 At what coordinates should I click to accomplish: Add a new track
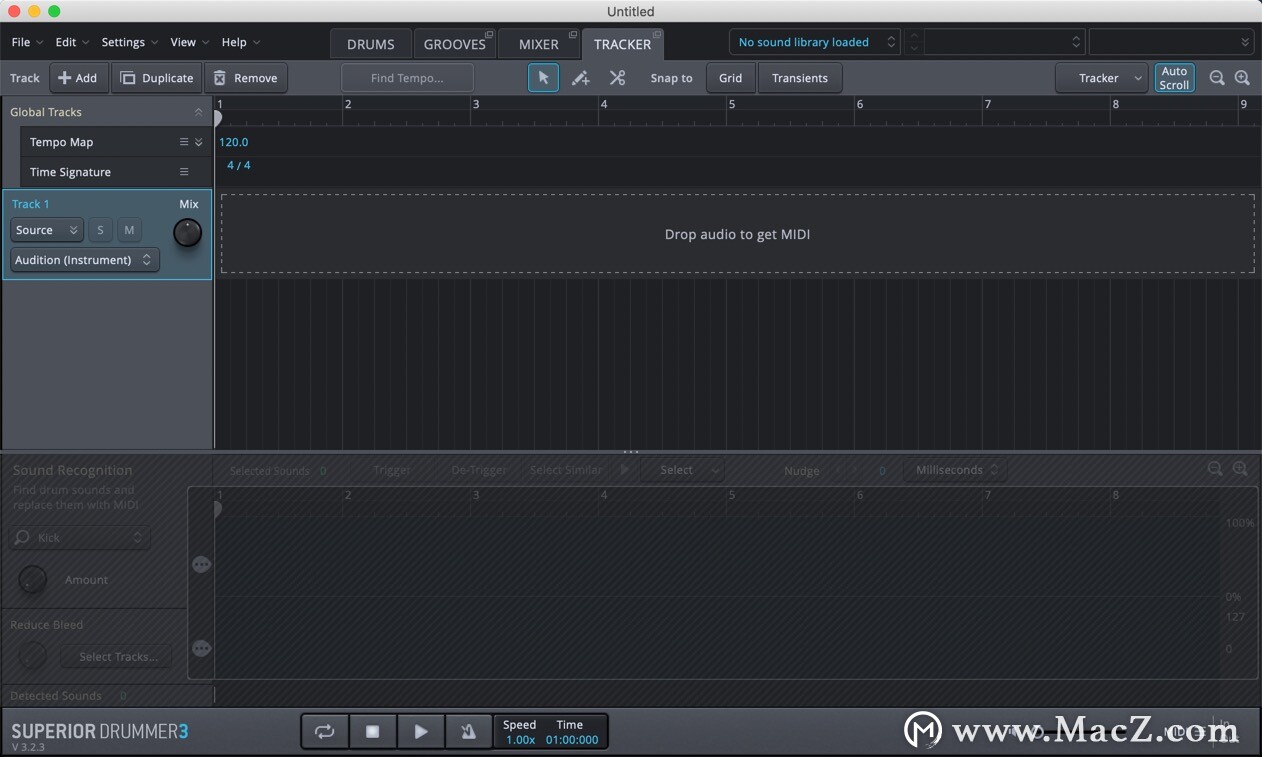pos(79,78)
